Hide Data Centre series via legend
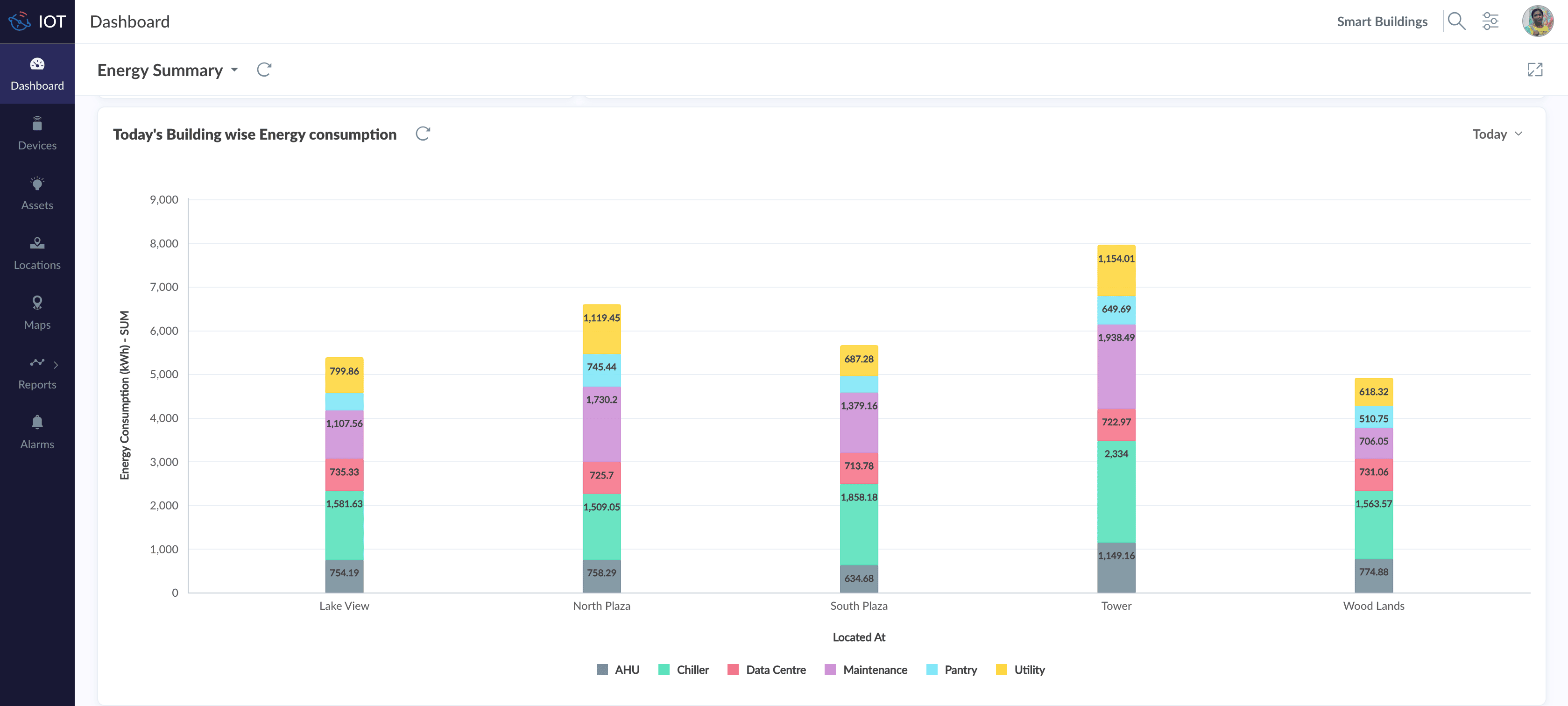 (x=766, y=670)
